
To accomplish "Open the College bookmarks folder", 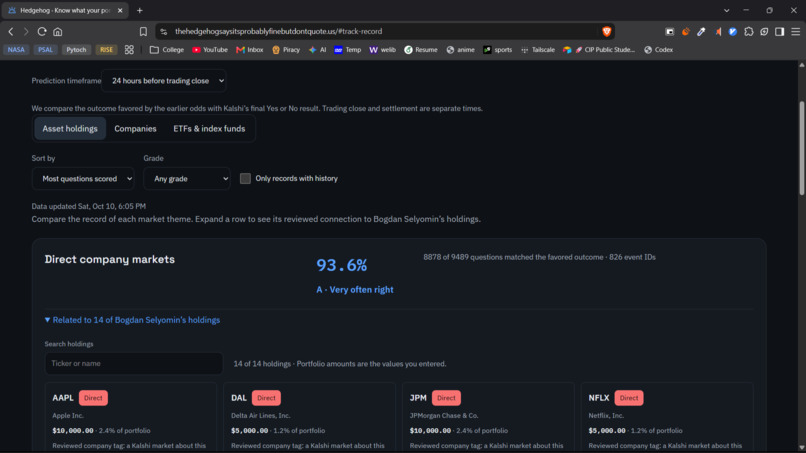I will click(x=167, y=50).
